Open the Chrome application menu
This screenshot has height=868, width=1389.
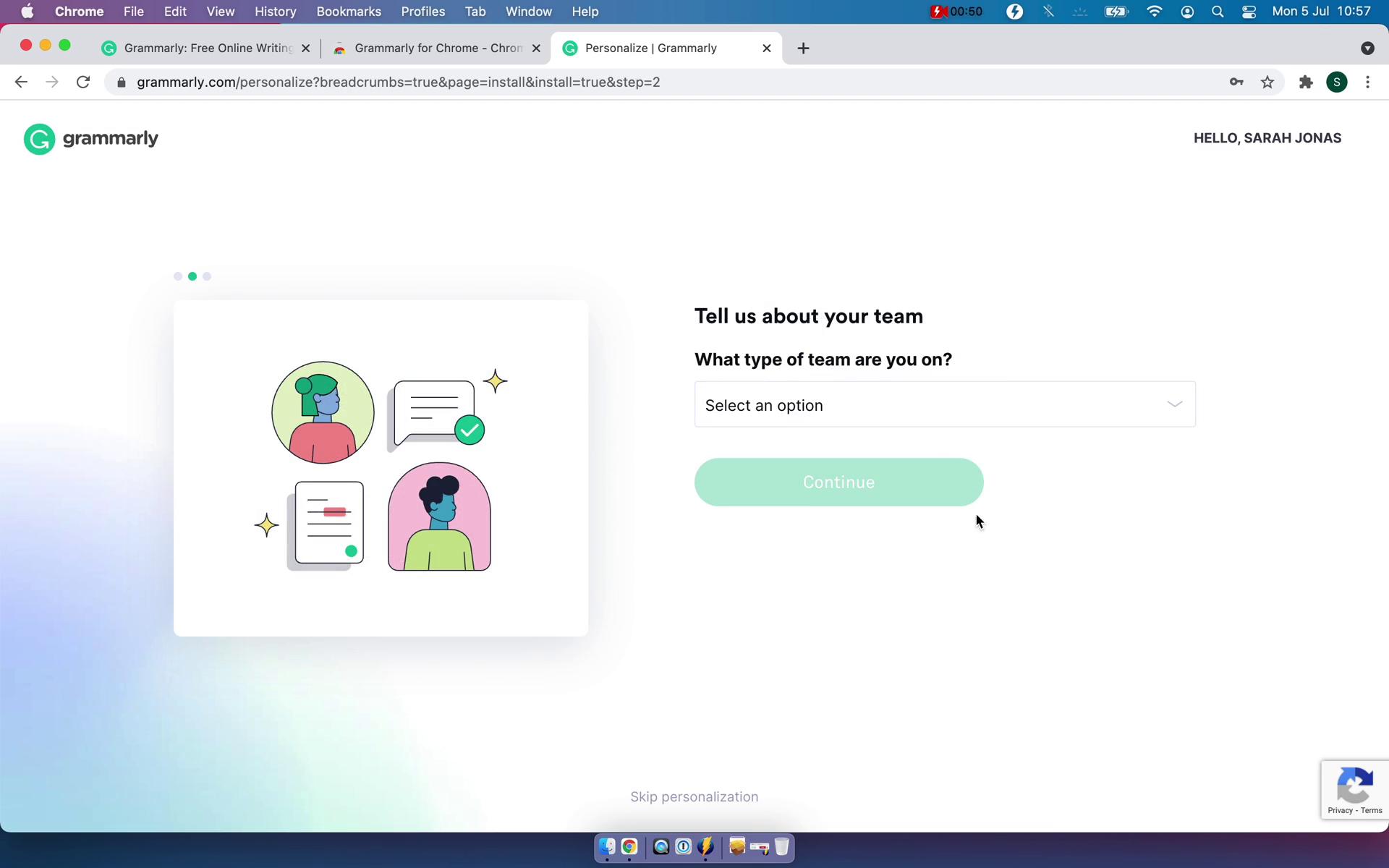80,12
